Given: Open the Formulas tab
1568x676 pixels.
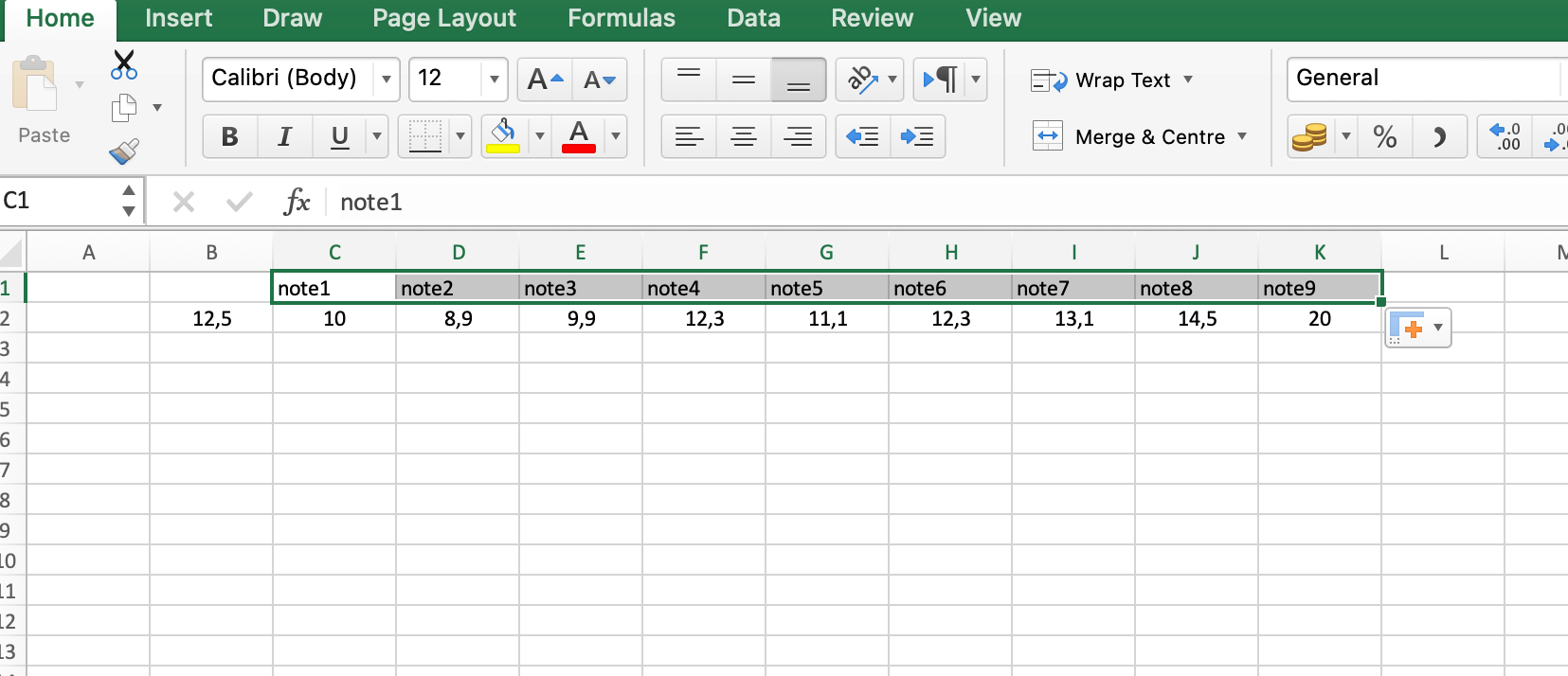Looking at the screenshot, I should pyautogui.click(x=622, y=18).
